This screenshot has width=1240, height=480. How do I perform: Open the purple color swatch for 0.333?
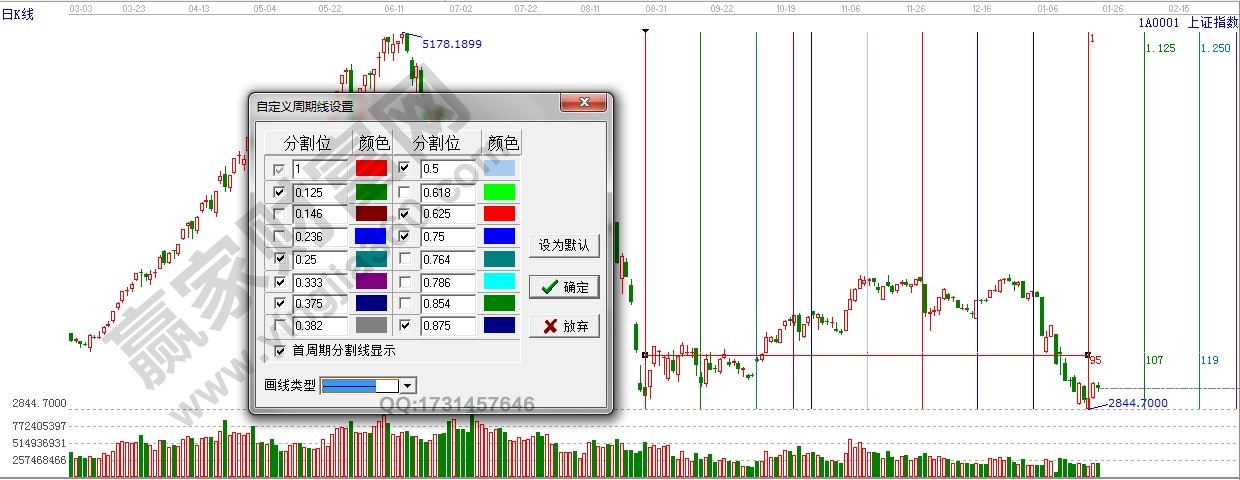point(371,281)
